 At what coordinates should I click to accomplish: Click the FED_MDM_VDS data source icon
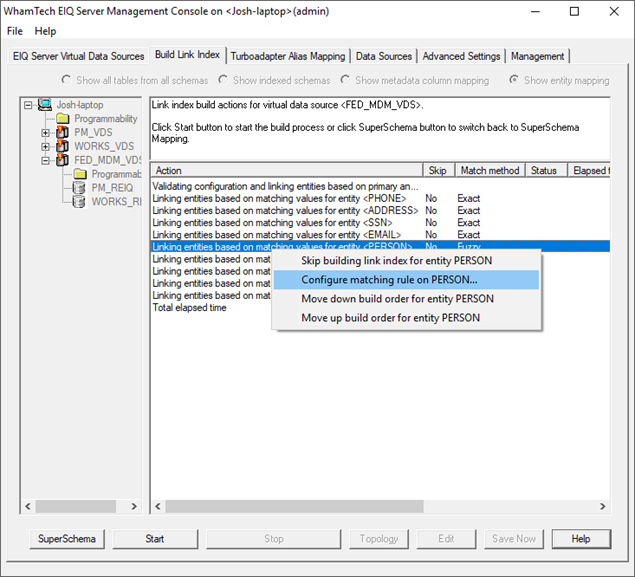[x=63, y=160]
